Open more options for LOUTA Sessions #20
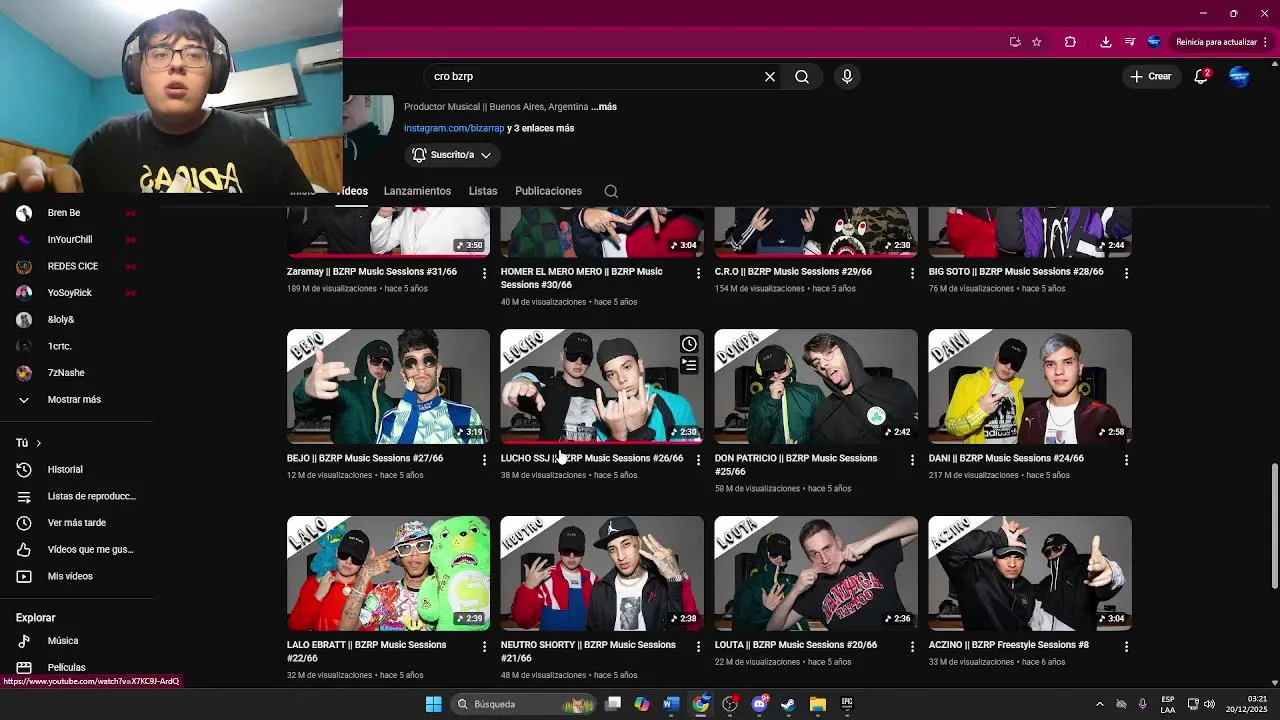 coord(912,647)
